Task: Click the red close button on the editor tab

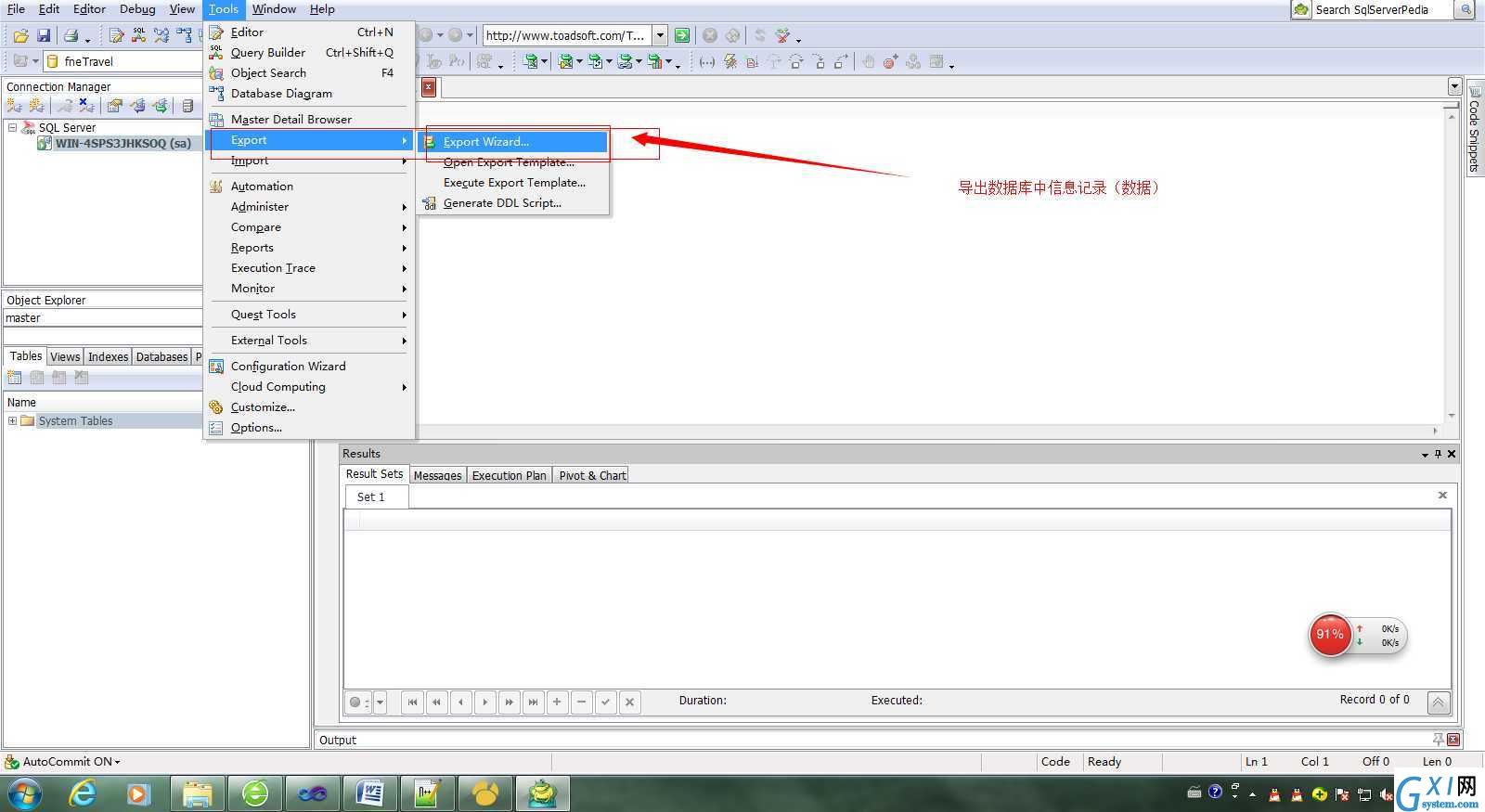Action: tap(429, 87)
